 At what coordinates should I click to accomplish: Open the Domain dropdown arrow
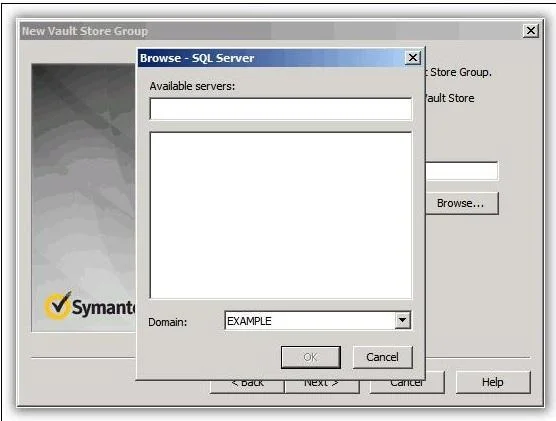point(402,321)
